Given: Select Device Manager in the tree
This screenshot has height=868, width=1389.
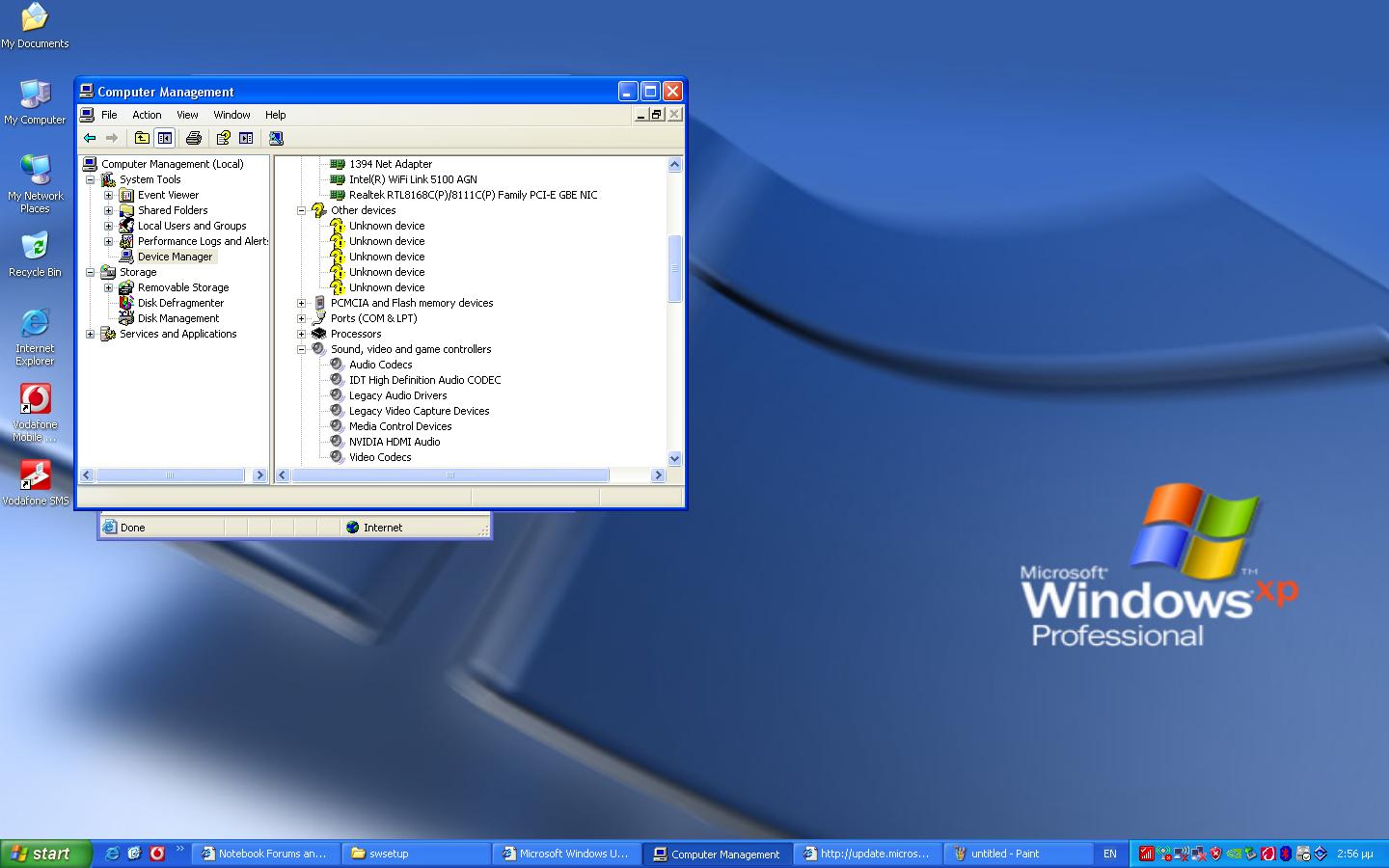Looking at the screenshot, I should click(175, 257).
